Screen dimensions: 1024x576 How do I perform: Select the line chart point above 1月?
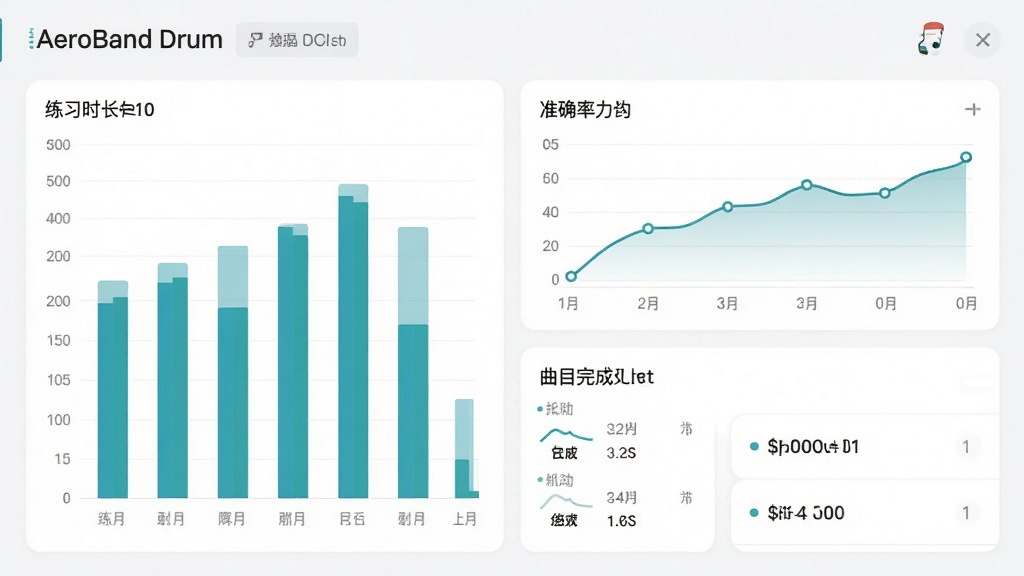(x=571, y=276)
